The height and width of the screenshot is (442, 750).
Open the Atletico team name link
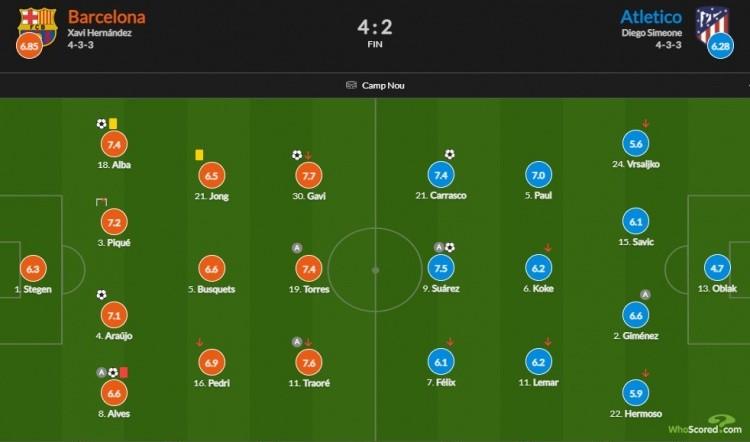[651, 17]
